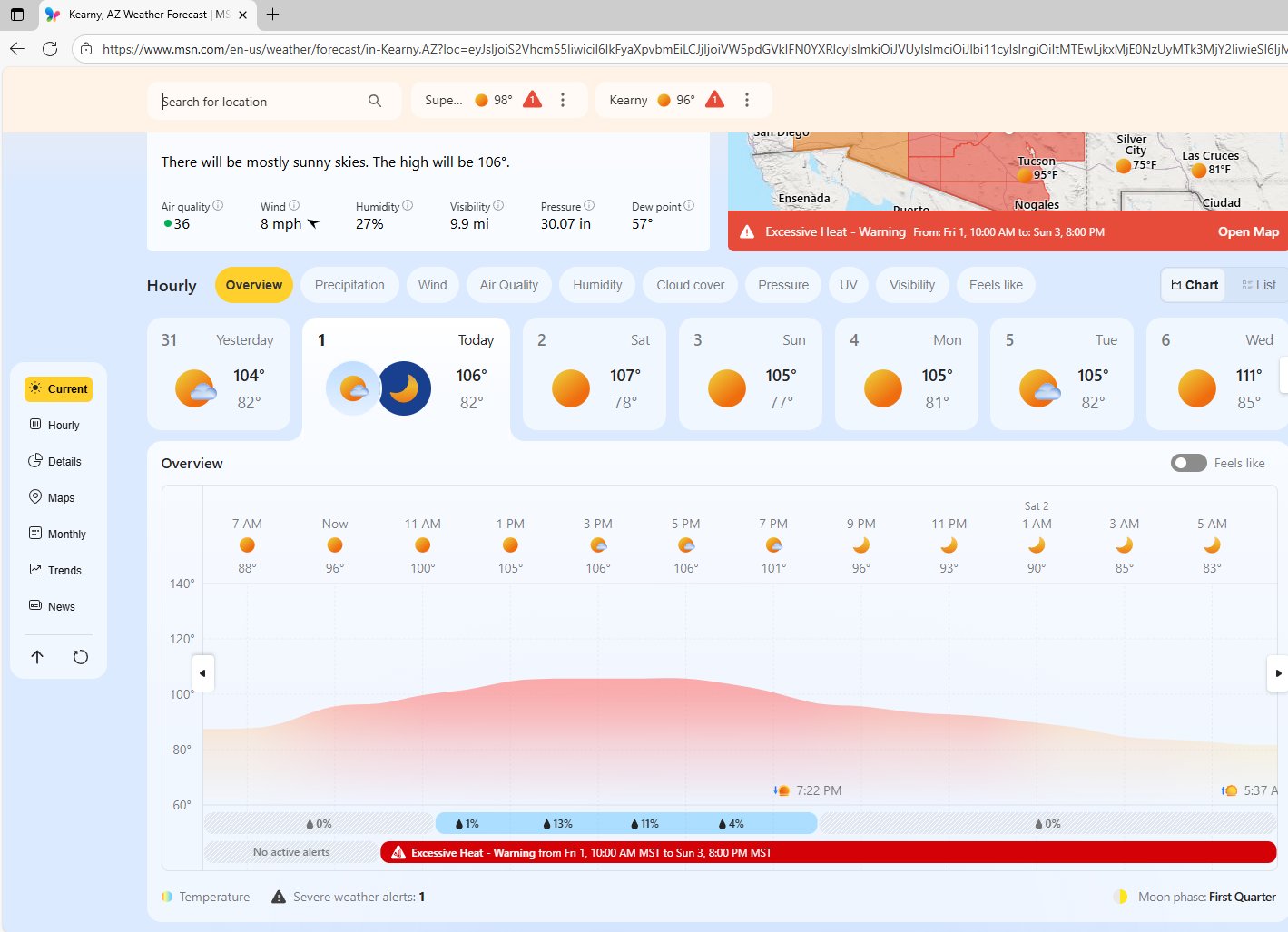Click the sidebar refresh icon

click(x=81, y=657)
